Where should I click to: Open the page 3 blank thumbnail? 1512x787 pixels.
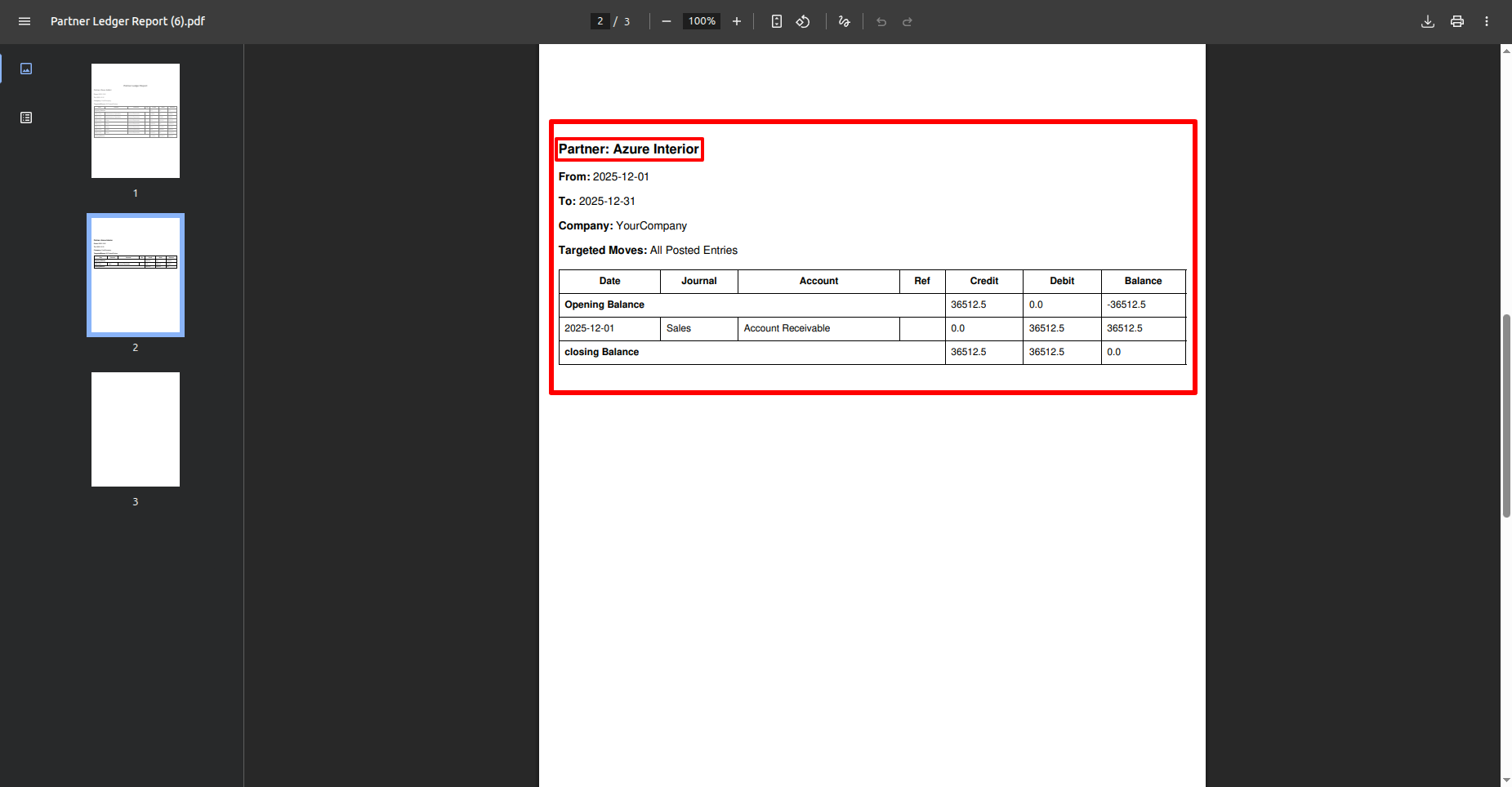pyautogui.click(x=136, y=429)
